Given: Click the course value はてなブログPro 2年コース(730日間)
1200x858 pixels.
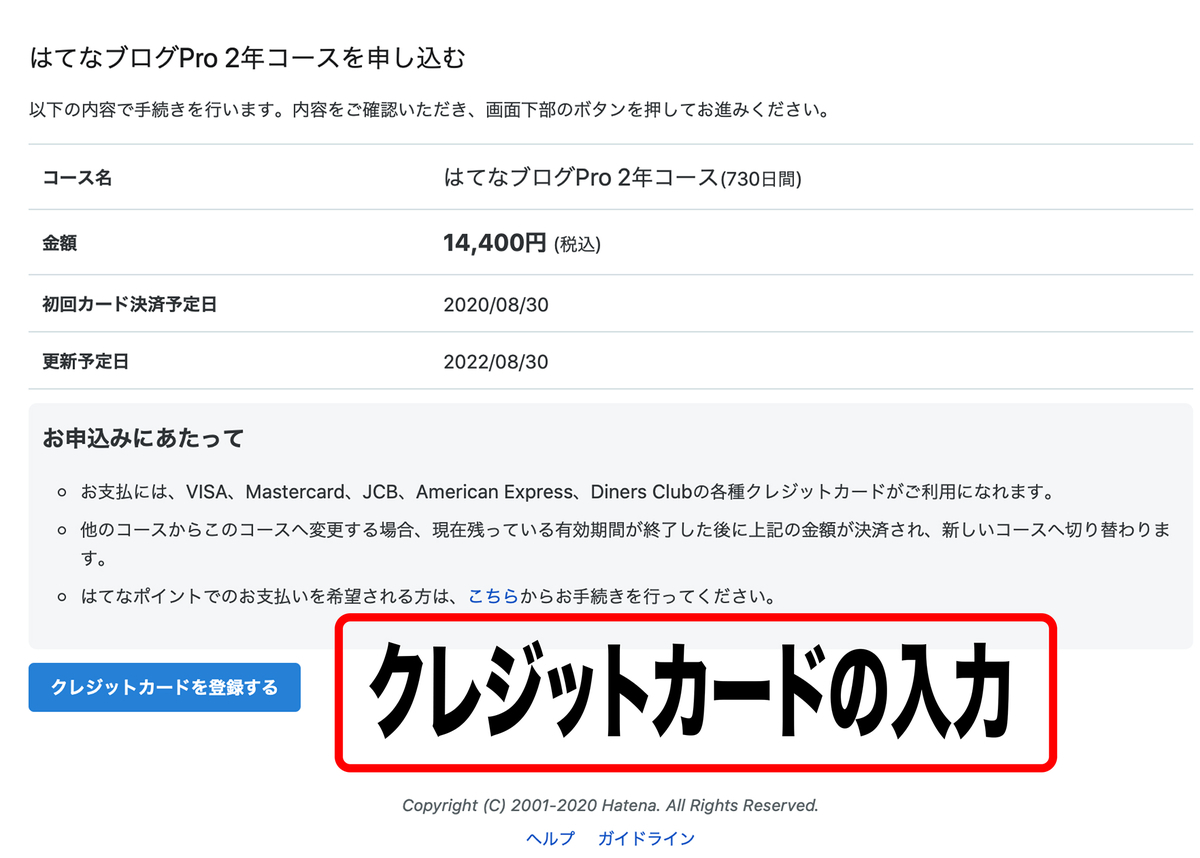Looking at the screenshot, I should (x=622, y=178).
